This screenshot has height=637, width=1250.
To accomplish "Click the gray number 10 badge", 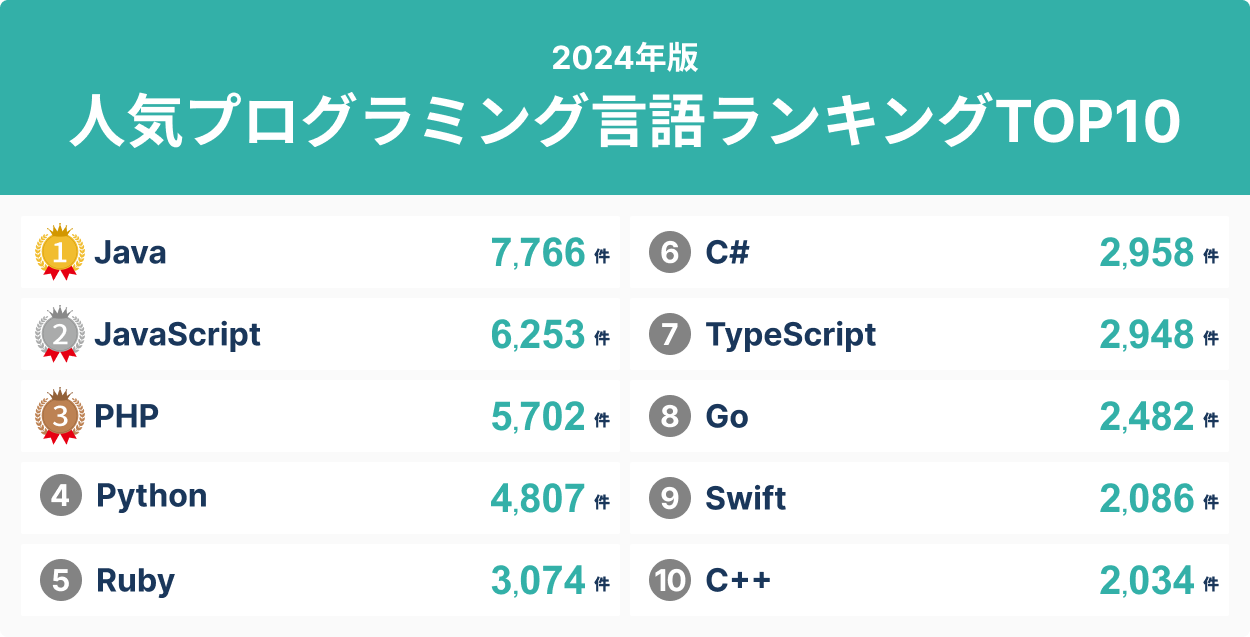I will [670, 580].
